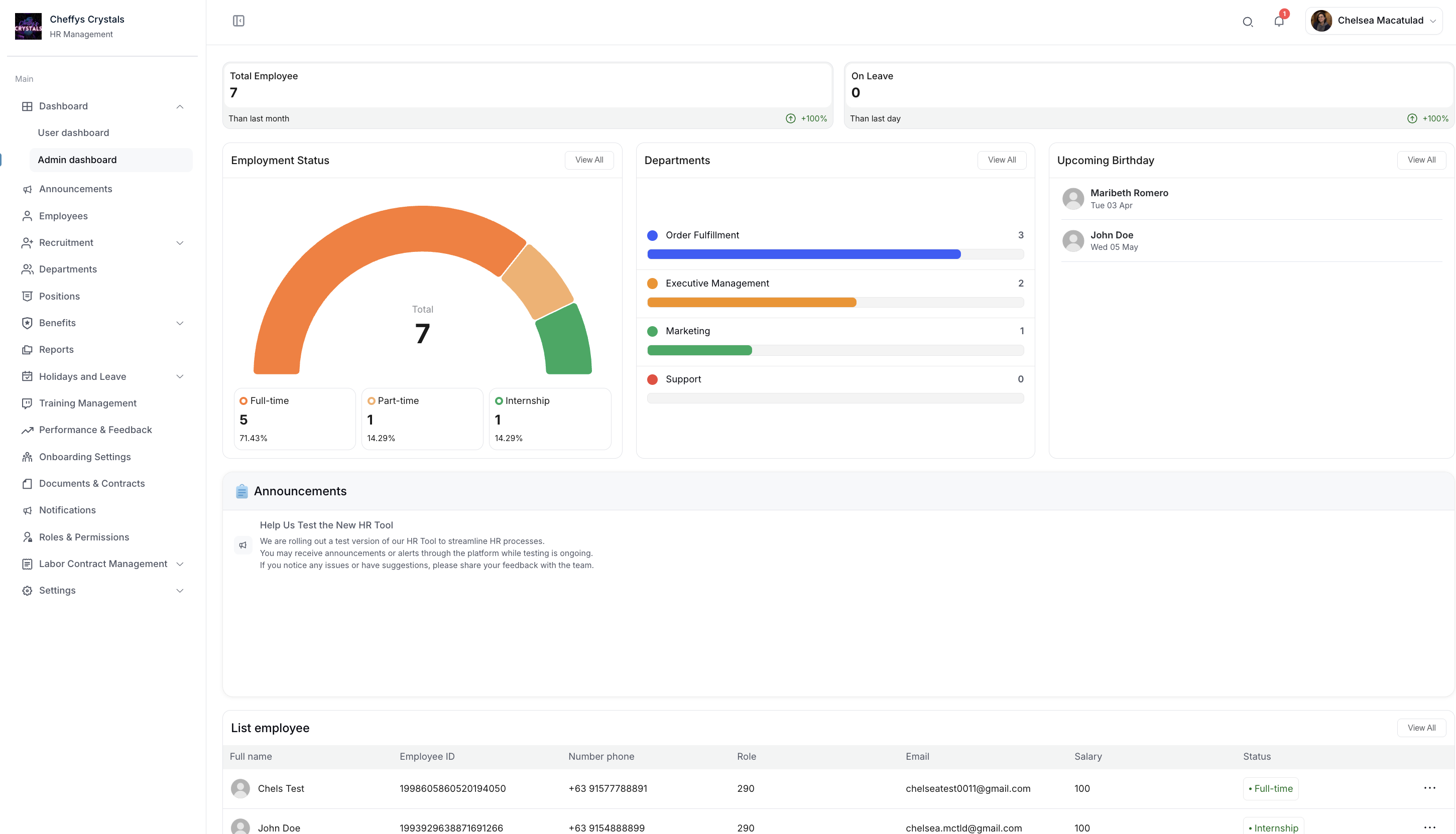Open the search icon in the top bar
The image size is (1456, 834).
point(1248,22)
